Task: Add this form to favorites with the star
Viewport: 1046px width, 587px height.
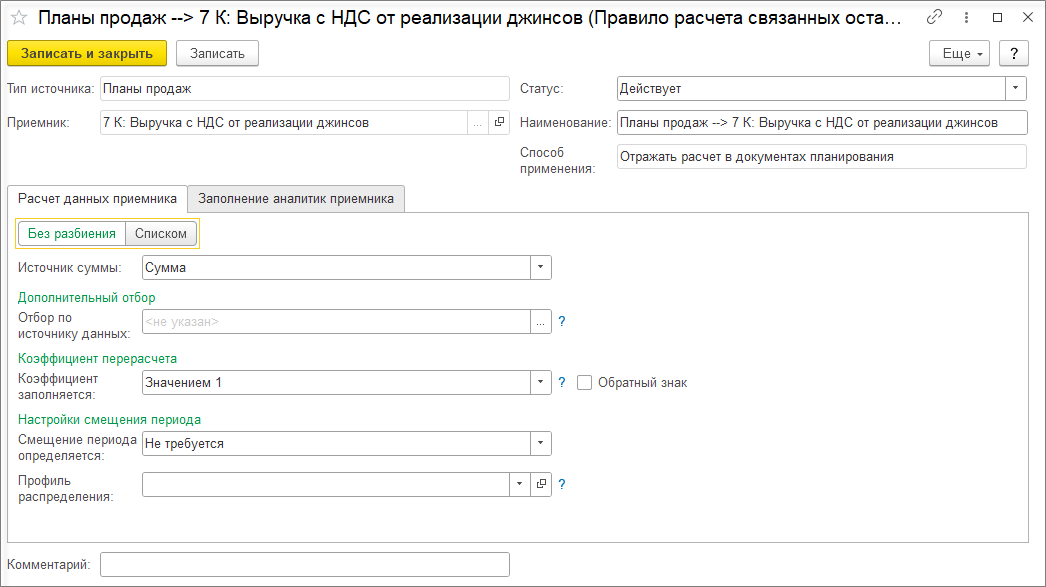Action: (x=19, y=18)
